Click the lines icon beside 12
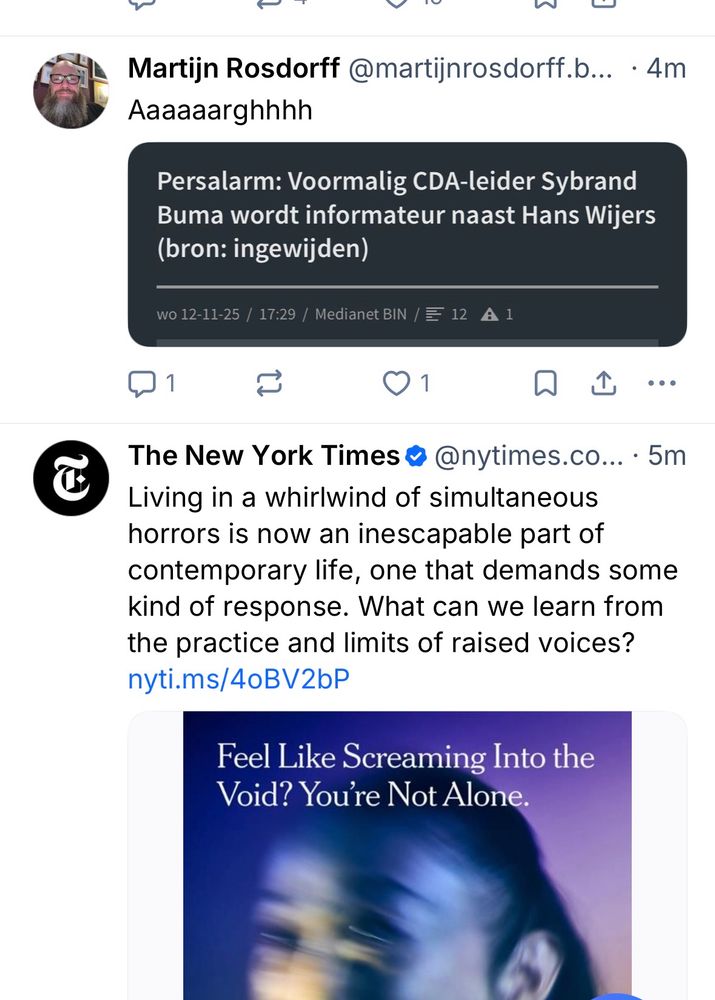 pyautogui.click(x=434, y=314)
